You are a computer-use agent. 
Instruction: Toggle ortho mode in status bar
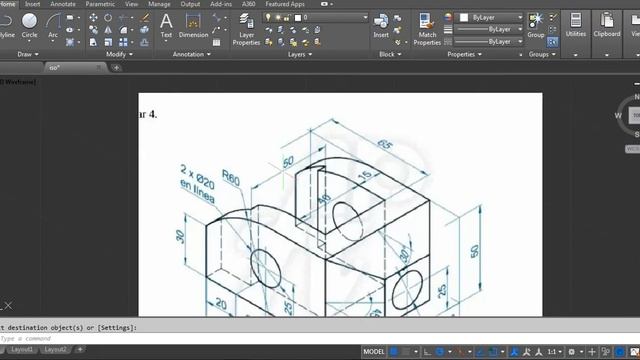[x=427, y=351]
